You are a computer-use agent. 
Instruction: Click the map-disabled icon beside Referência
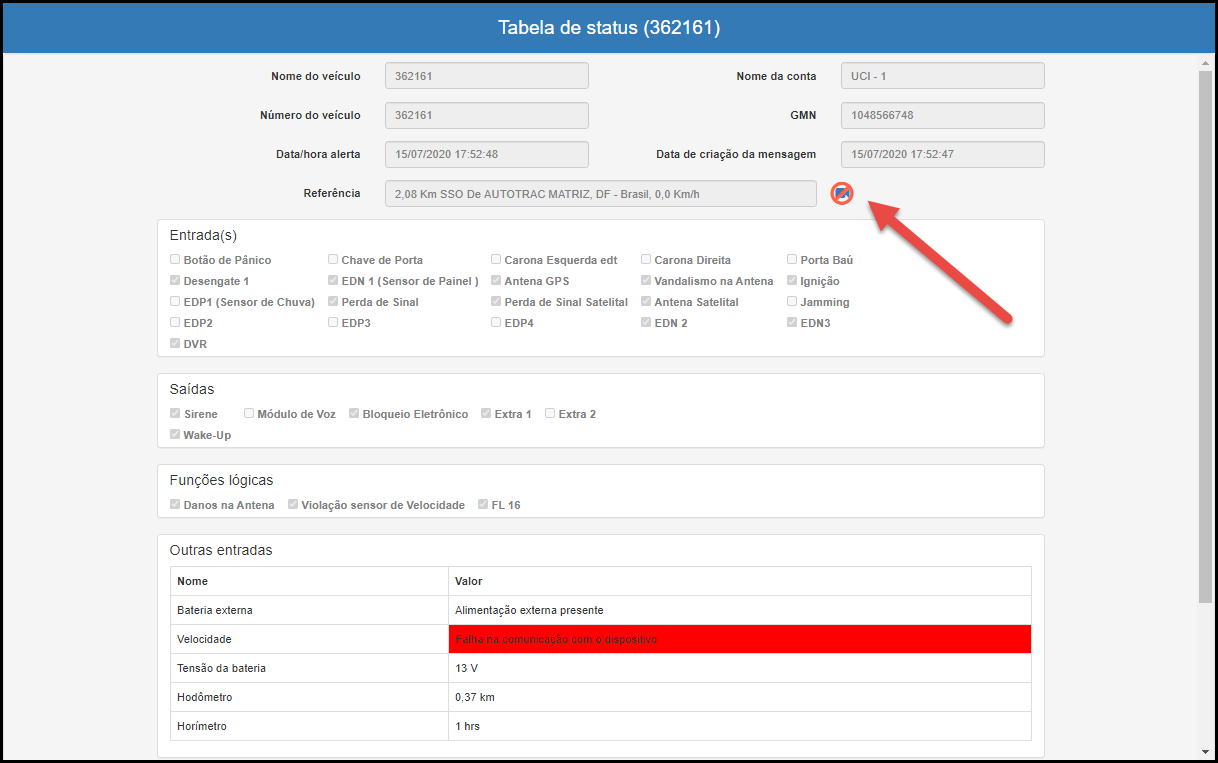pos(842,194)
